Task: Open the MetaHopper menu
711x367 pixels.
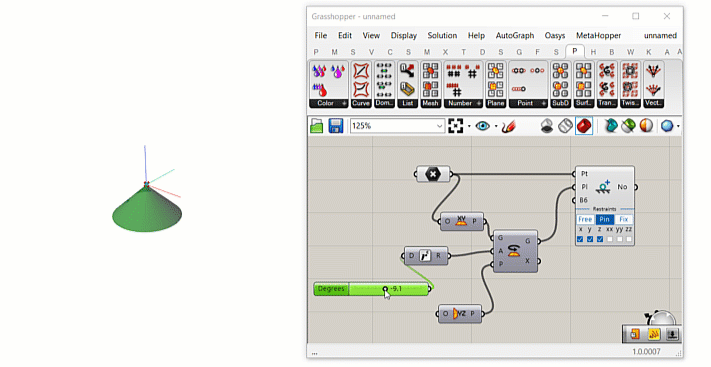Action: 599,35
